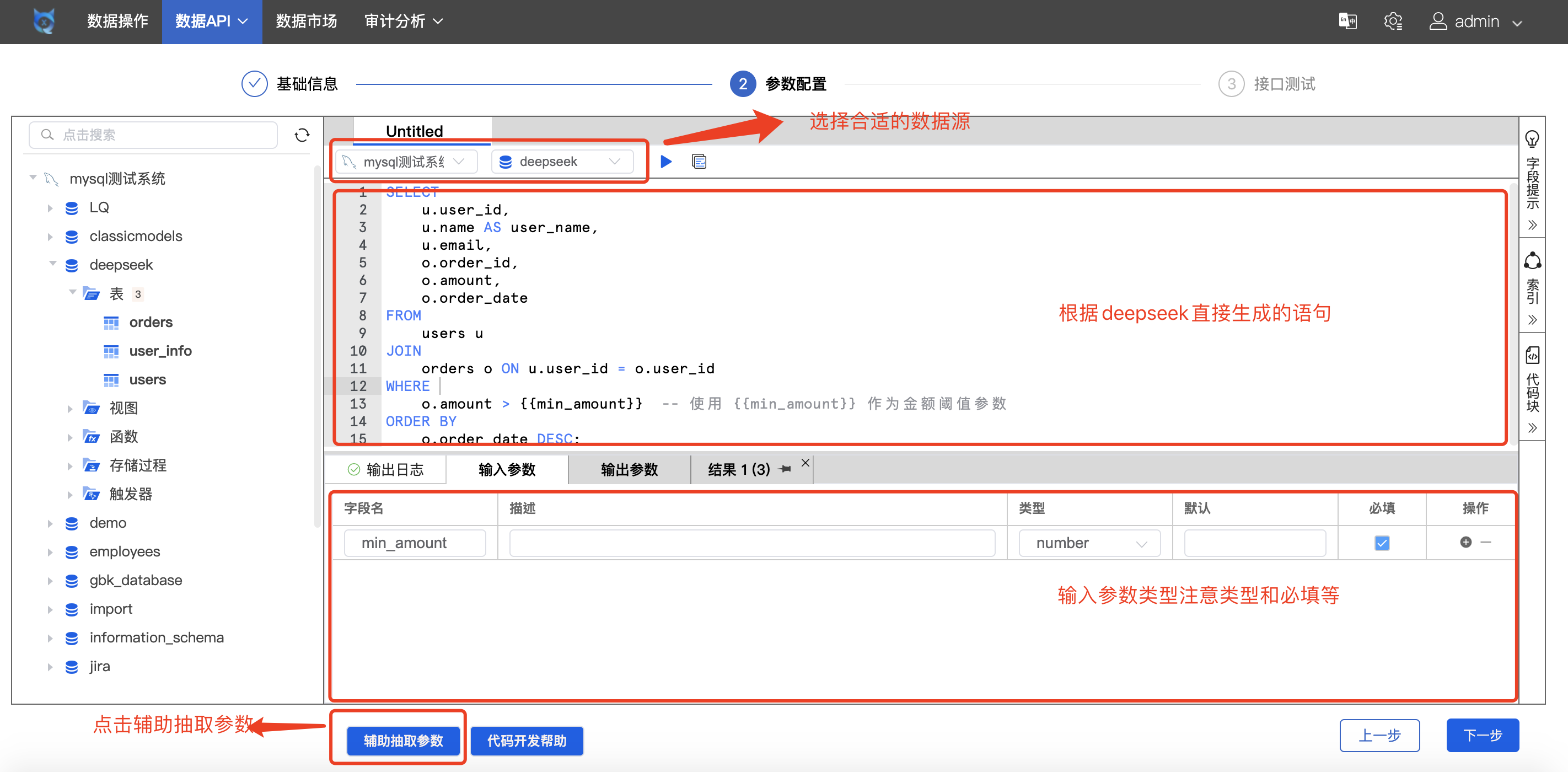Click the format SQL document icon
Image resolution: width=1568 pixels, height=772 pixels.
tap(699, 162)
